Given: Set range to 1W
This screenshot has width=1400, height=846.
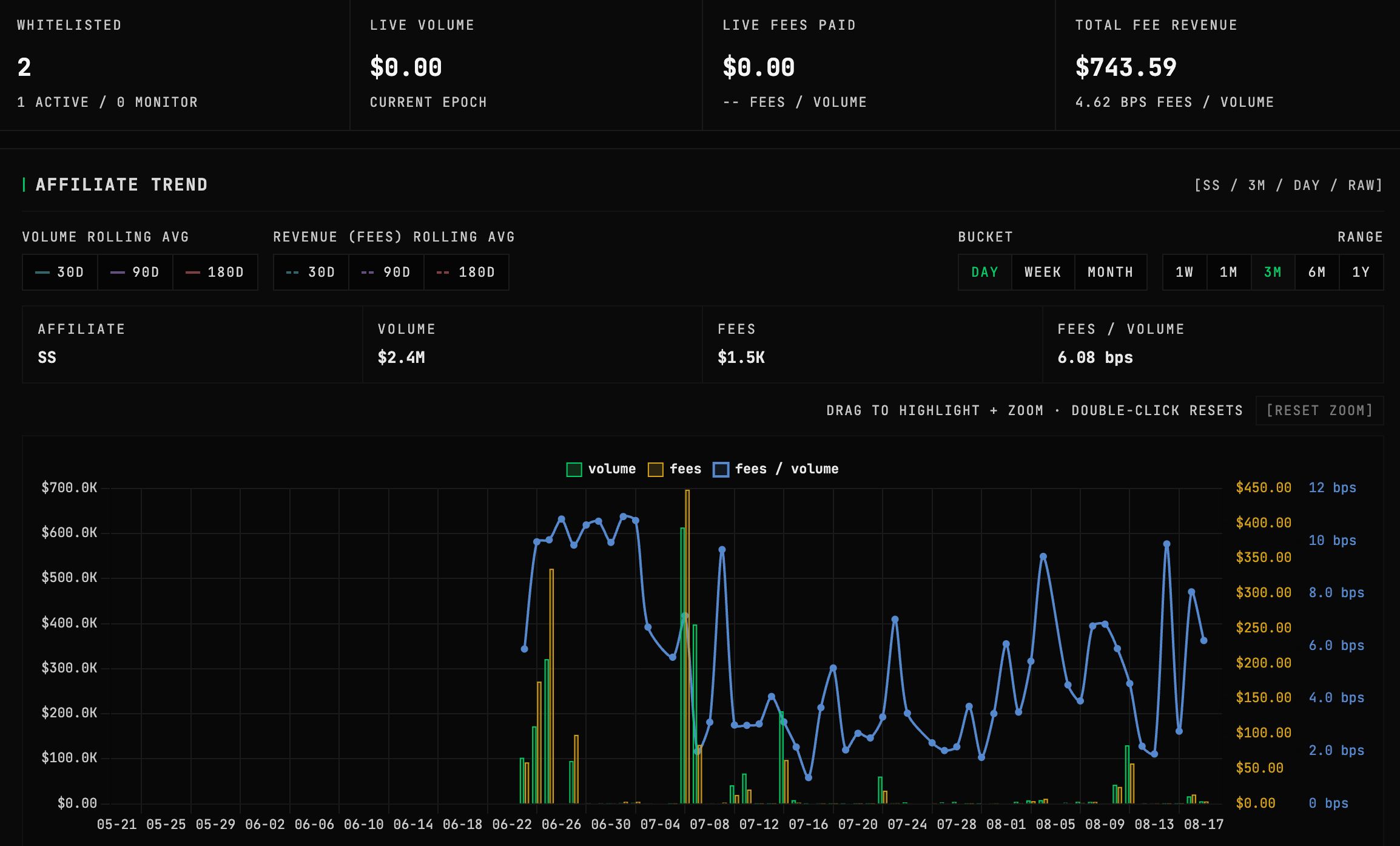Looking at the screenshot, I should 1185,272.
